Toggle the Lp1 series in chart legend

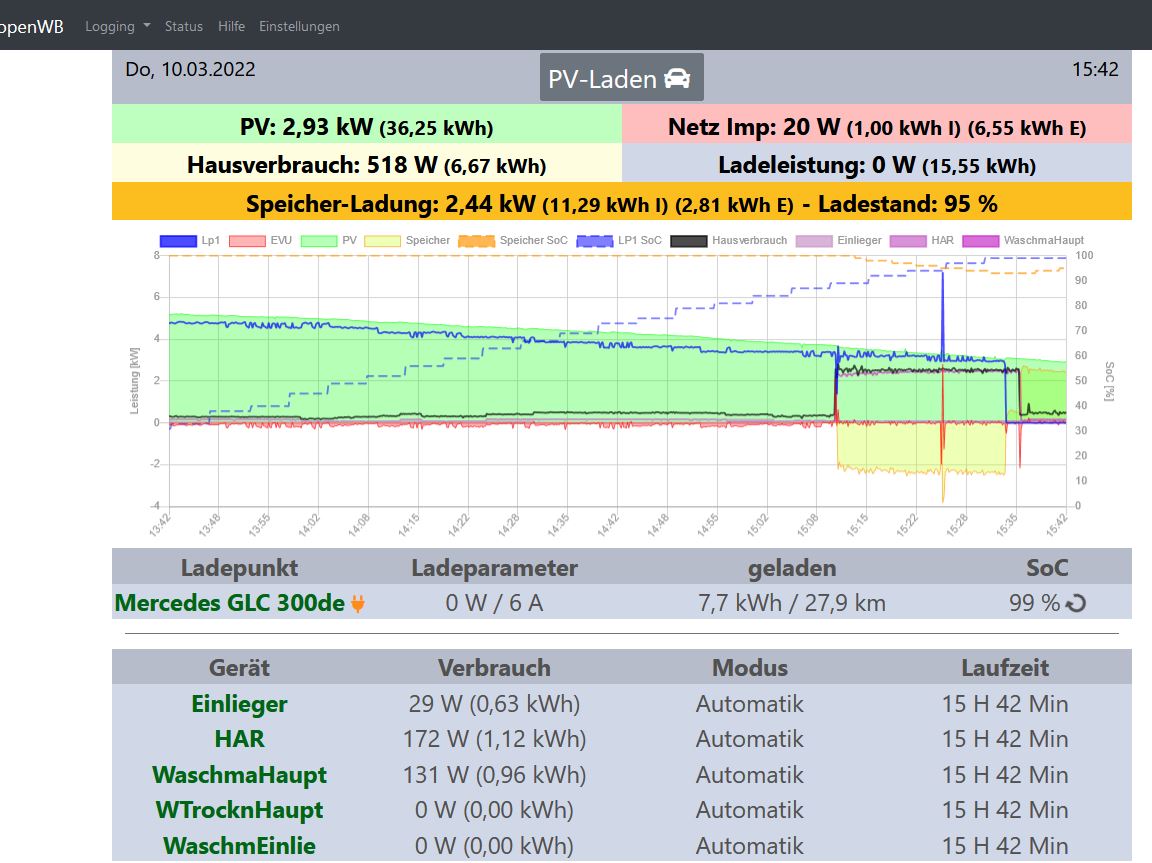(177, 241)
